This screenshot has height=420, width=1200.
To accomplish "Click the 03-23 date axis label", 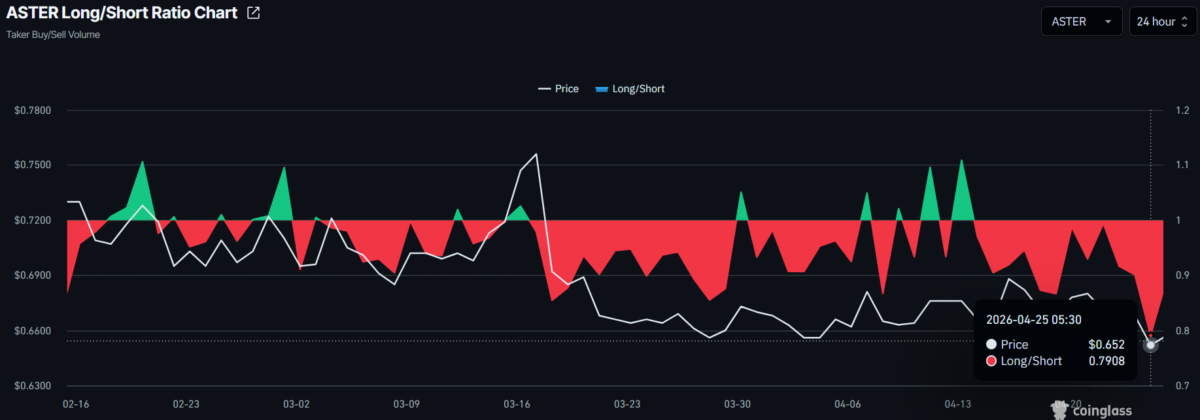I will coord(627,405).
